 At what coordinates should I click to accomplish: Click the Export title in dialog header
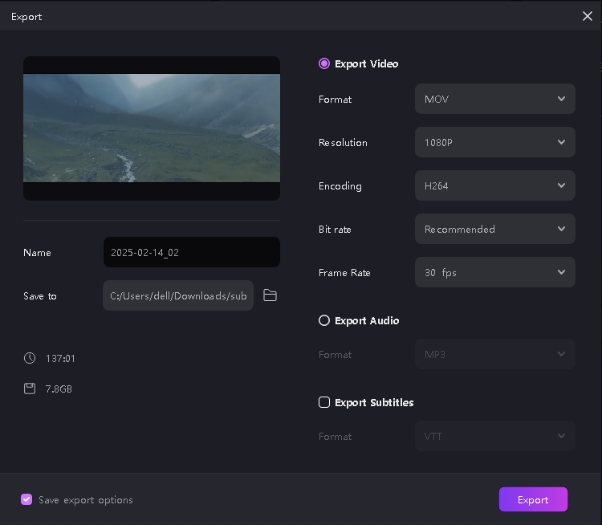pos(26,17)
